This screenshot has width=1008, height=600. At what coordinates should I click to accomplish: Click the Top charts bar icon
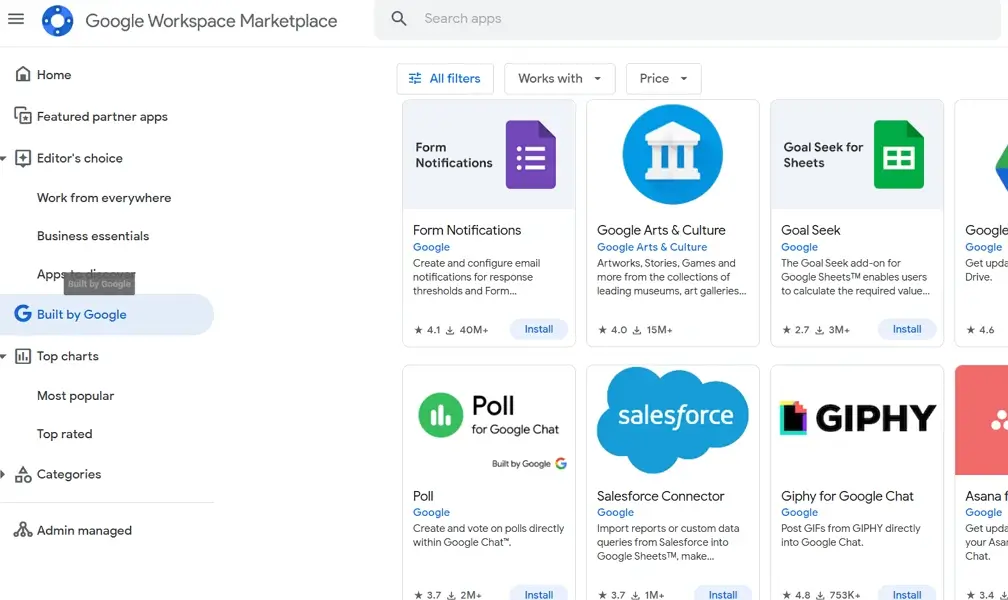(22, 356)
